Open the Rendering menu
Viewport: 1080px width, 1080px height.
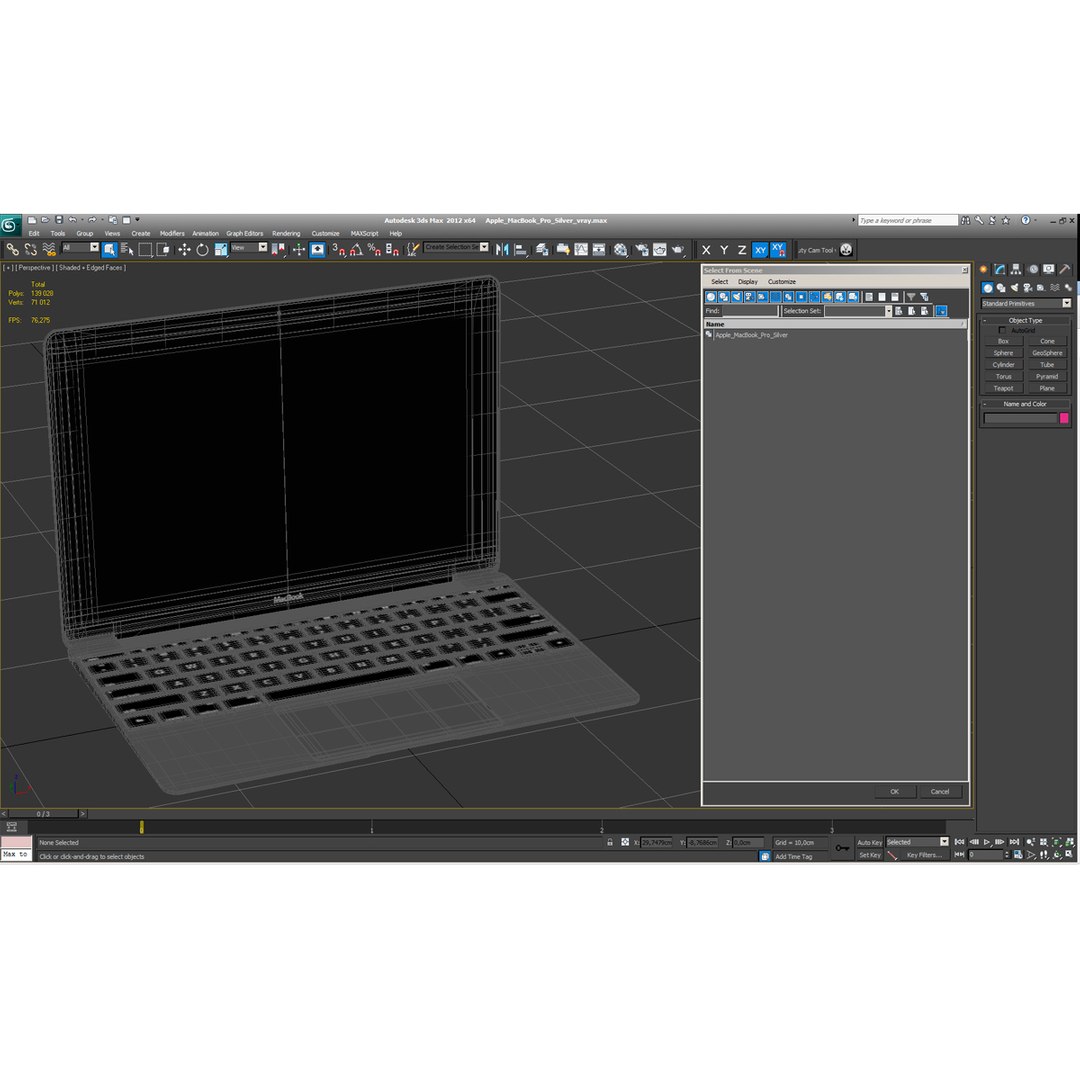[286, 233]
